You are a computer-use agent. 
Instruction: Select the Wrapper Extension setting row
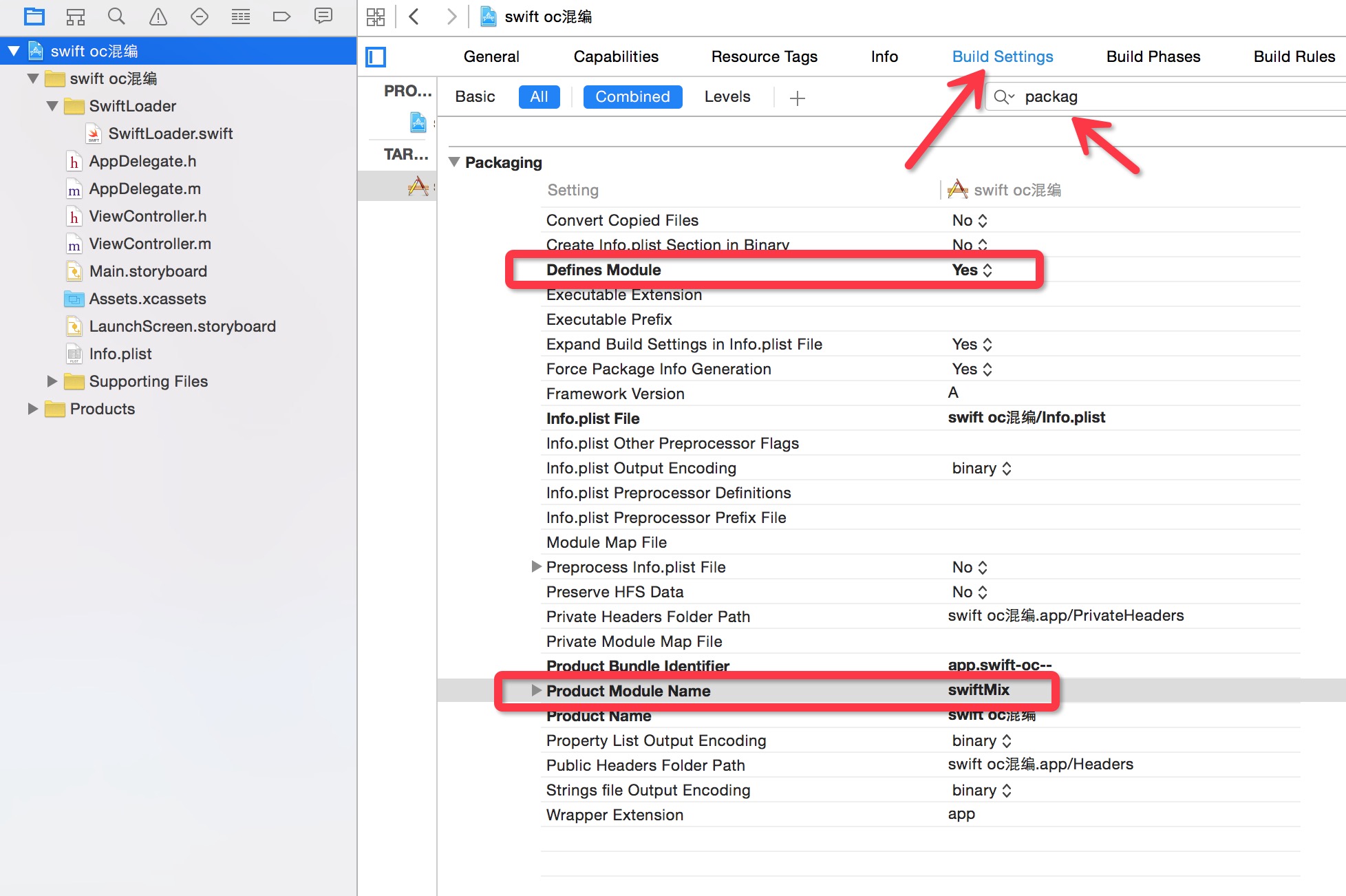click(920, 815)
